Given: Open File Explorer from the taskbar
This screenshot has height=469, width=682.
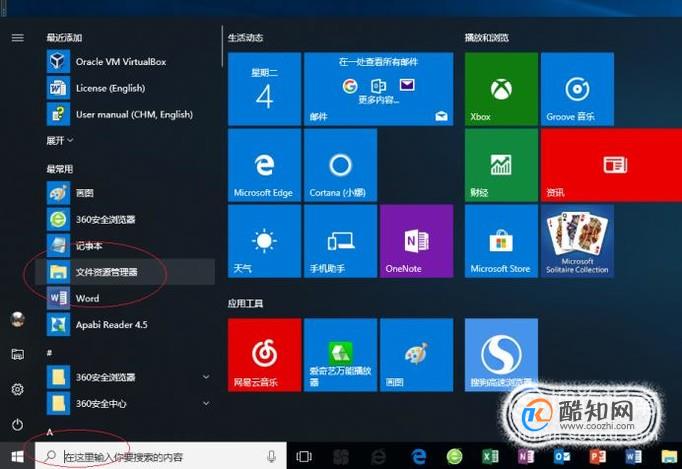Looking at the screenshot, I should tap(670, 456).
